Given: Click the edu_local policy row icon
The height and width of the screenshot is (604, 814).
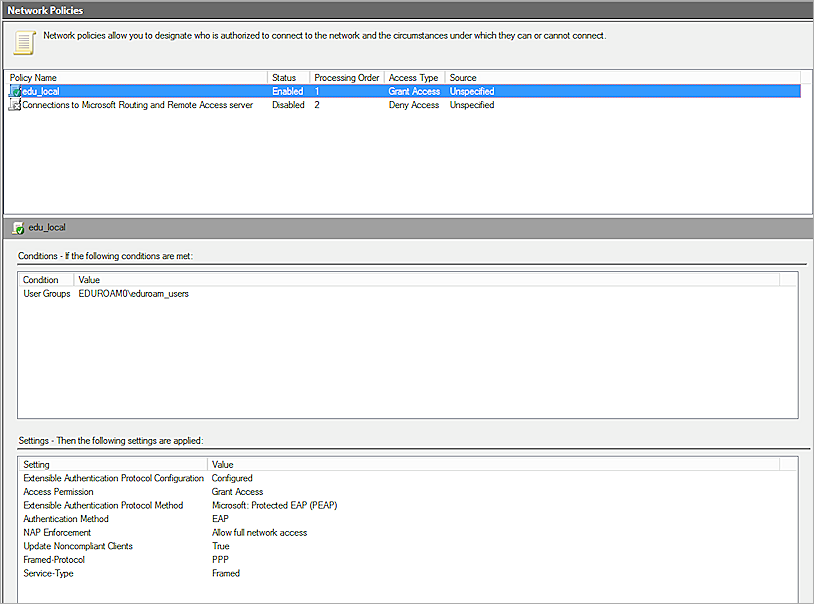Looking at the screenshot, I should [15, 92].
